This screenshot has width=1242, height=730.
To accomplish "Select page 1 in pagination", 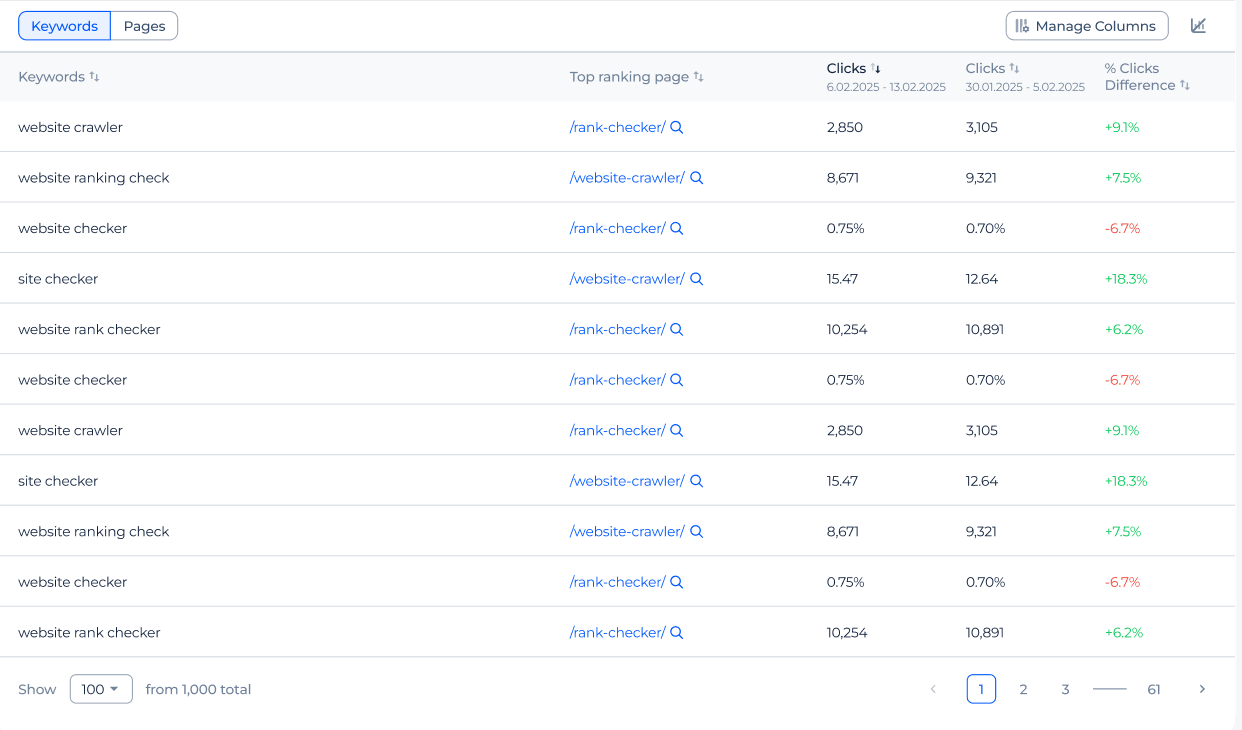I will coord(981,689).
